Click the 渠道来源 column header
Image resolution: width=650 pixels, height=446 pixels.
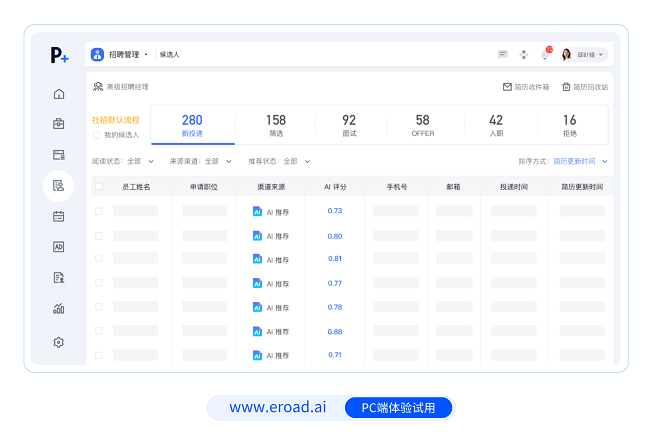(x=271, y=187)
